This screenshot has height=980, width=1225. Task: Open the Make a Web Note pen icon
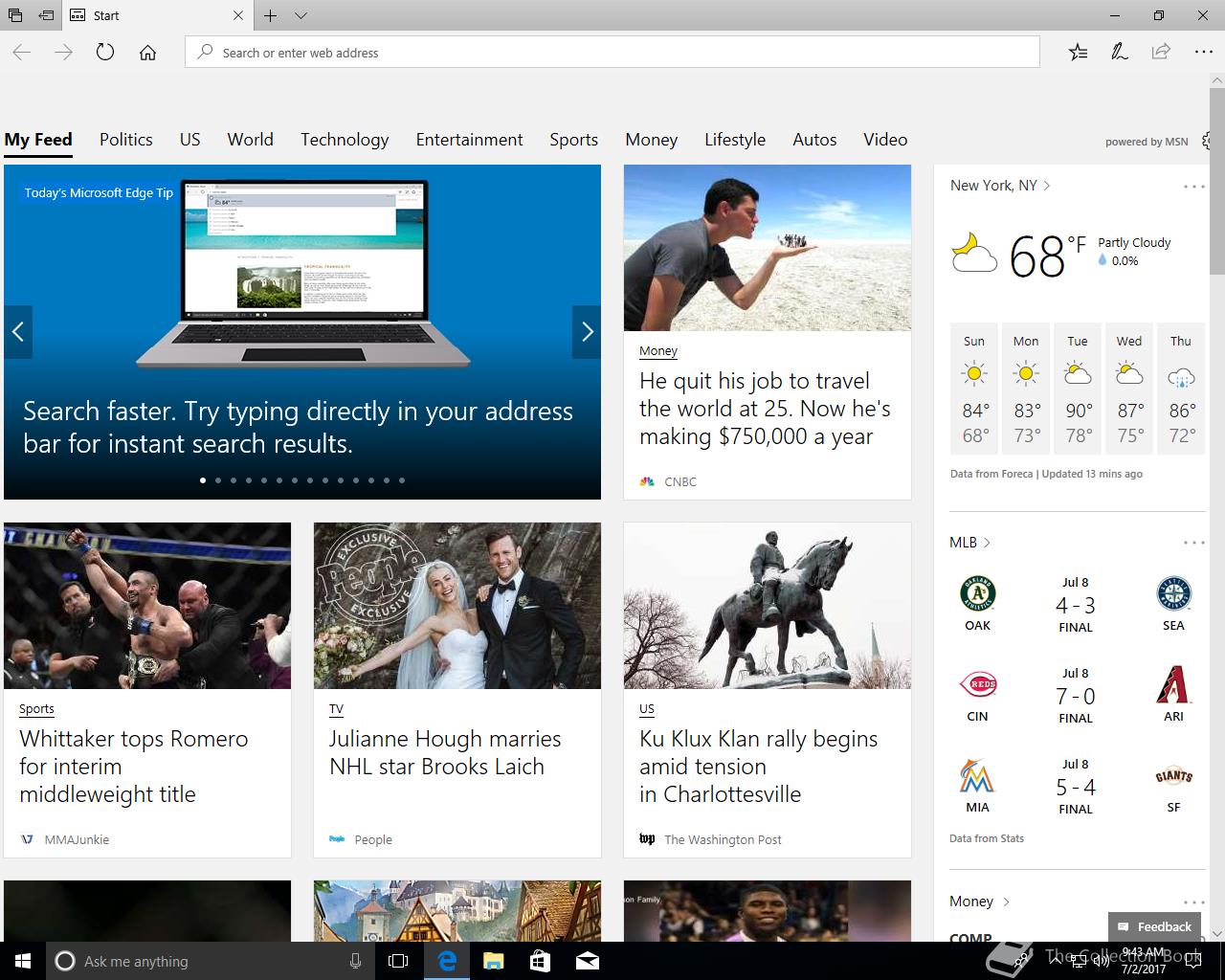[1119, 53]
